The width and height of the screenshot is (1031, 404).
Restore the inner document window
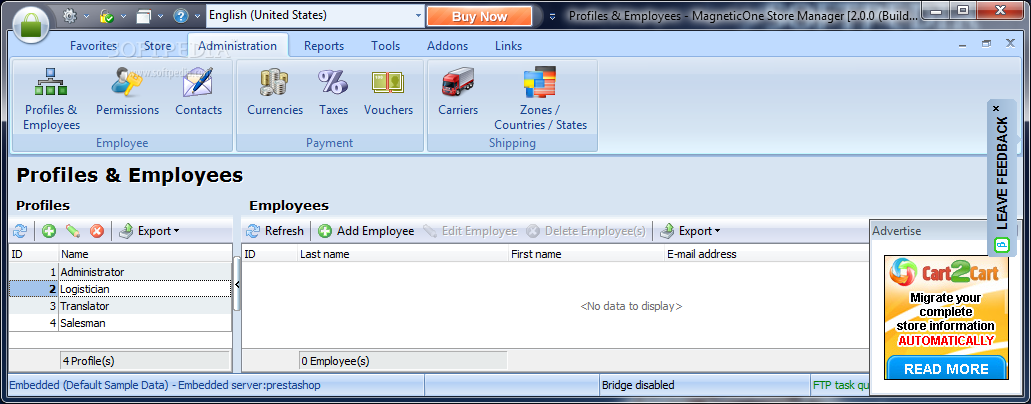point(986,44)
